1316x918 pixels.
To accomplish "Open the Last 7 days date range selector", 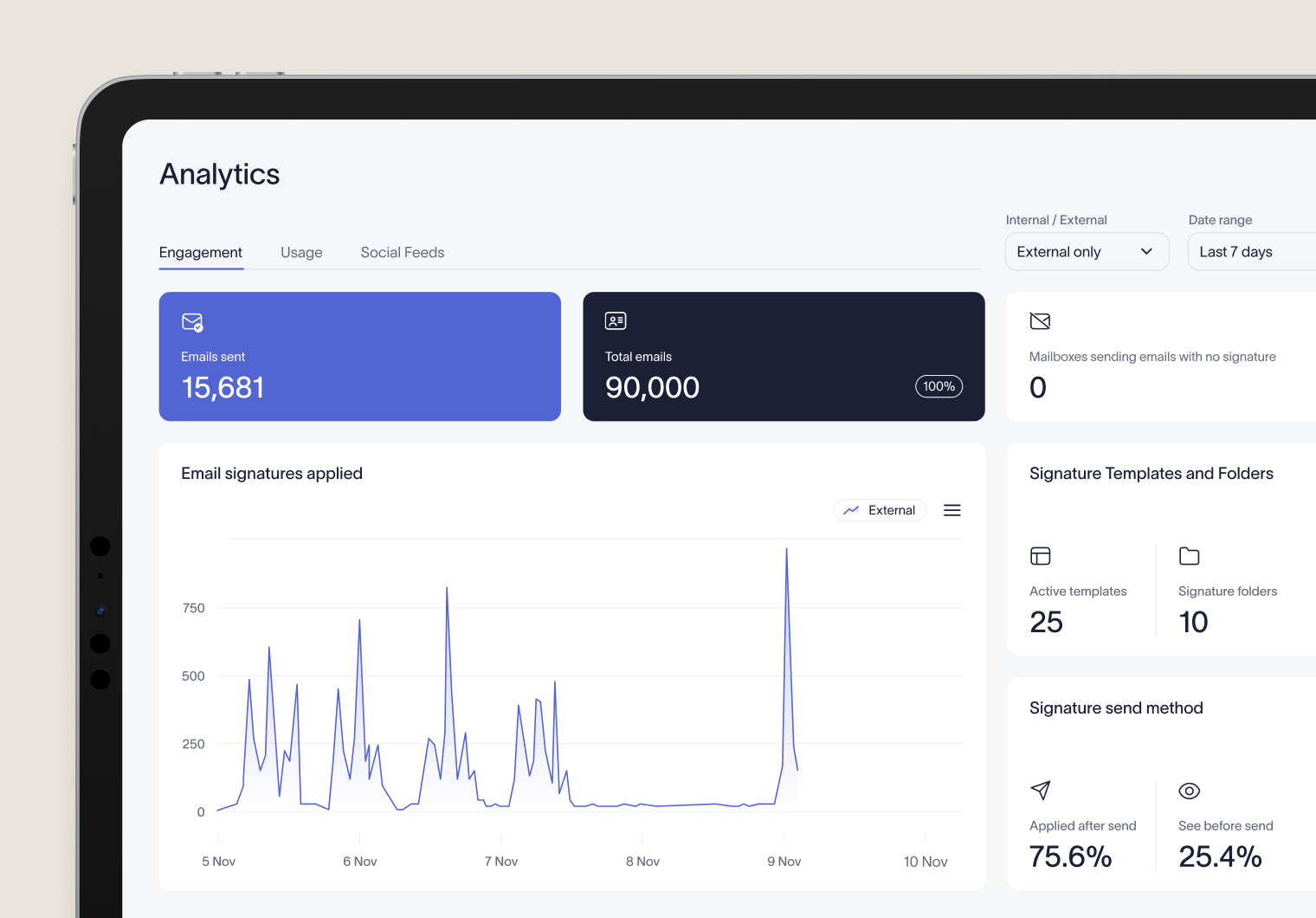I will (x=1250, y=251).
